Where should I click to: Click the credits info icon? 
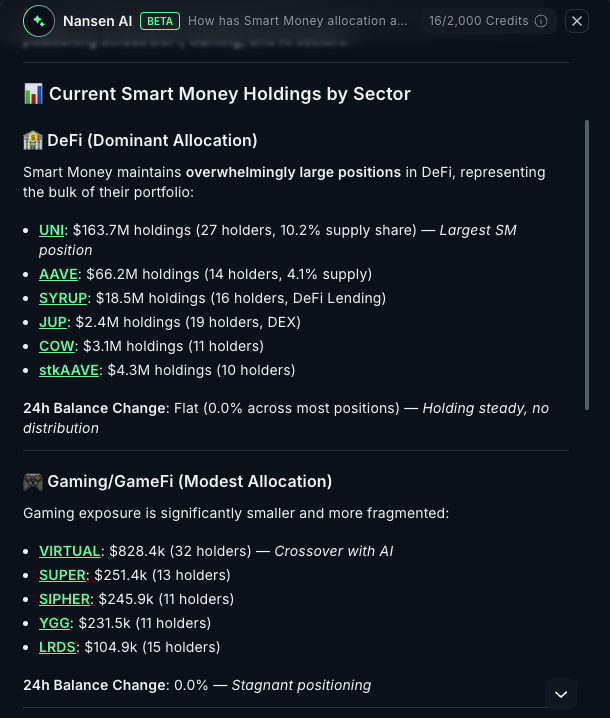pos(541,21)
